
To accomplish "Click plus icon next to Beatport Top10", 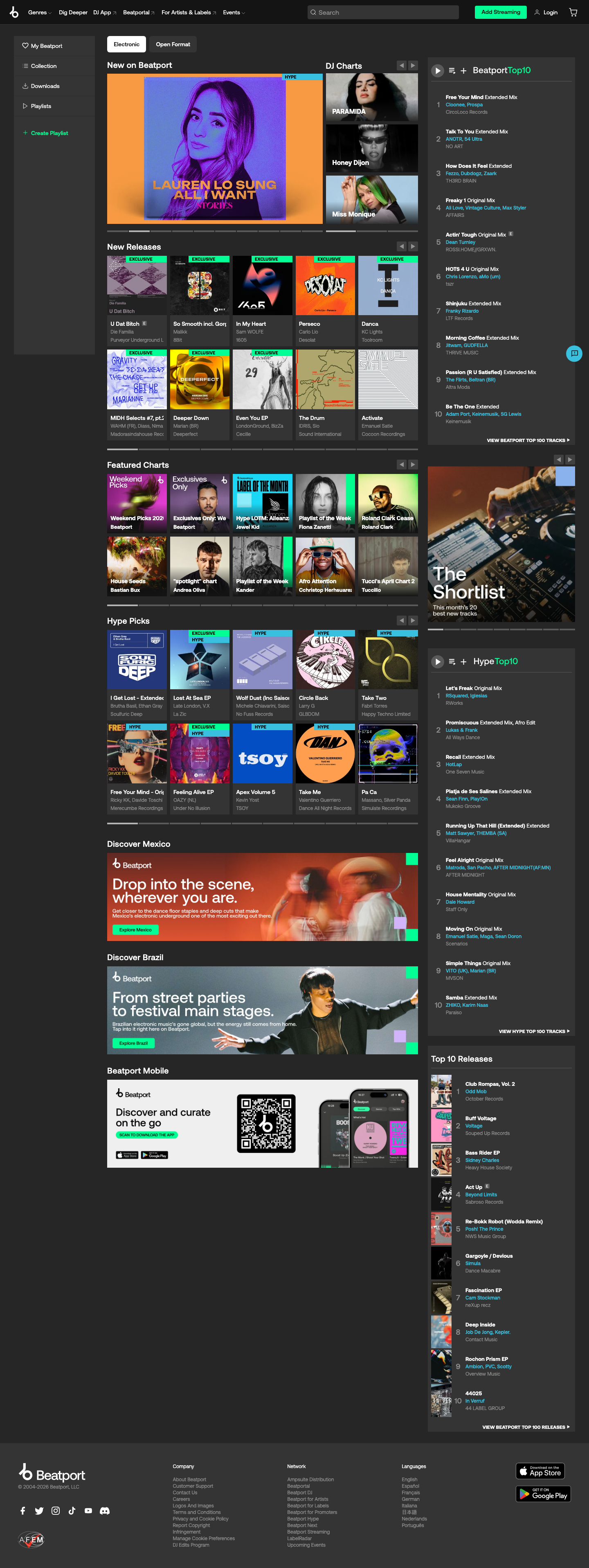I will [x=464, y=71].
